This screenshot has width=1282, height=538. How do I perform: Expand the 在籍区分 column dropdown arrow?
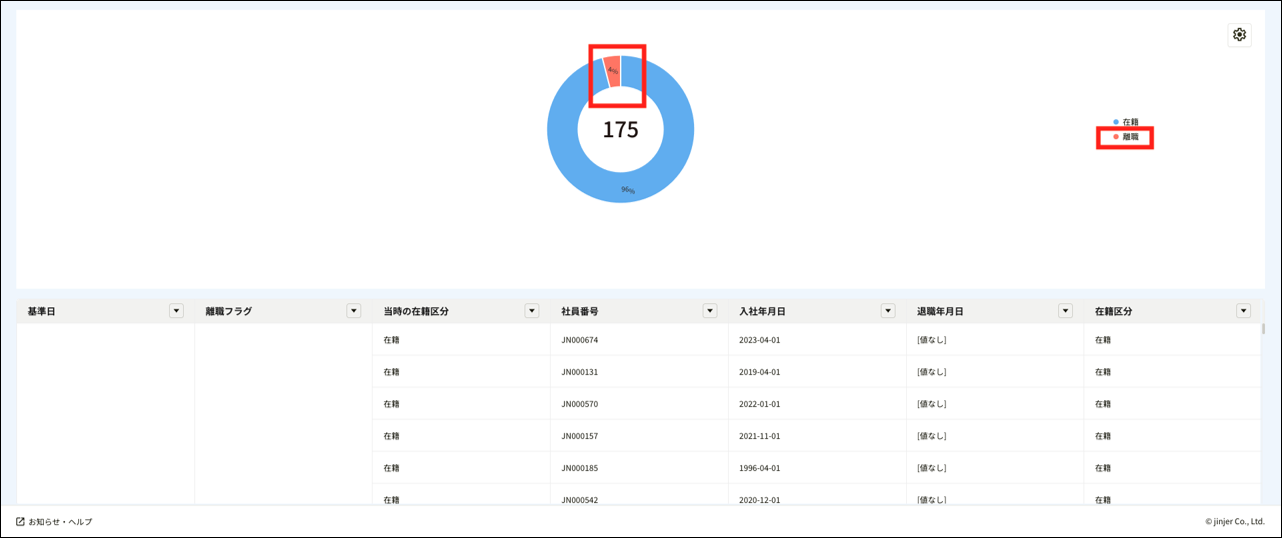(1243, 311)
